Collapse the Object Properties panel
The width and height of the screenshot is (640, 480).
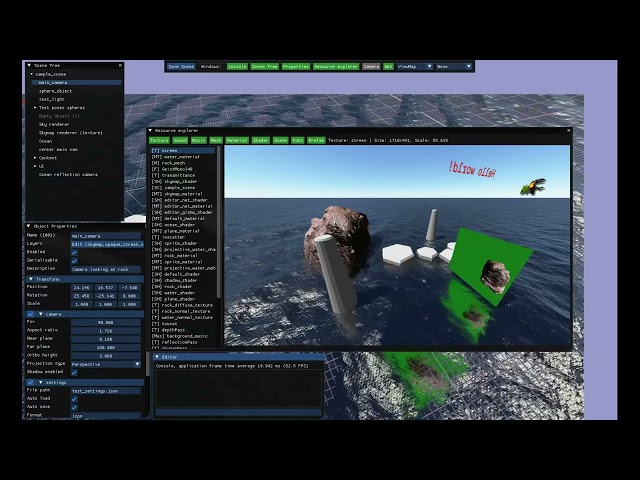29,226
